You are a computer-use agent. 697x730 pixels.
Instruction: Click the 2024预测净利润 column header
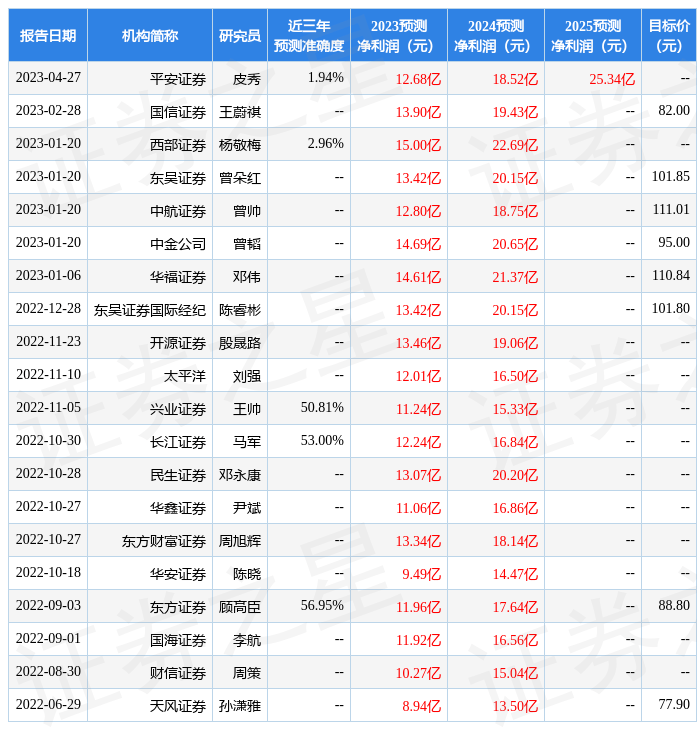496,36
